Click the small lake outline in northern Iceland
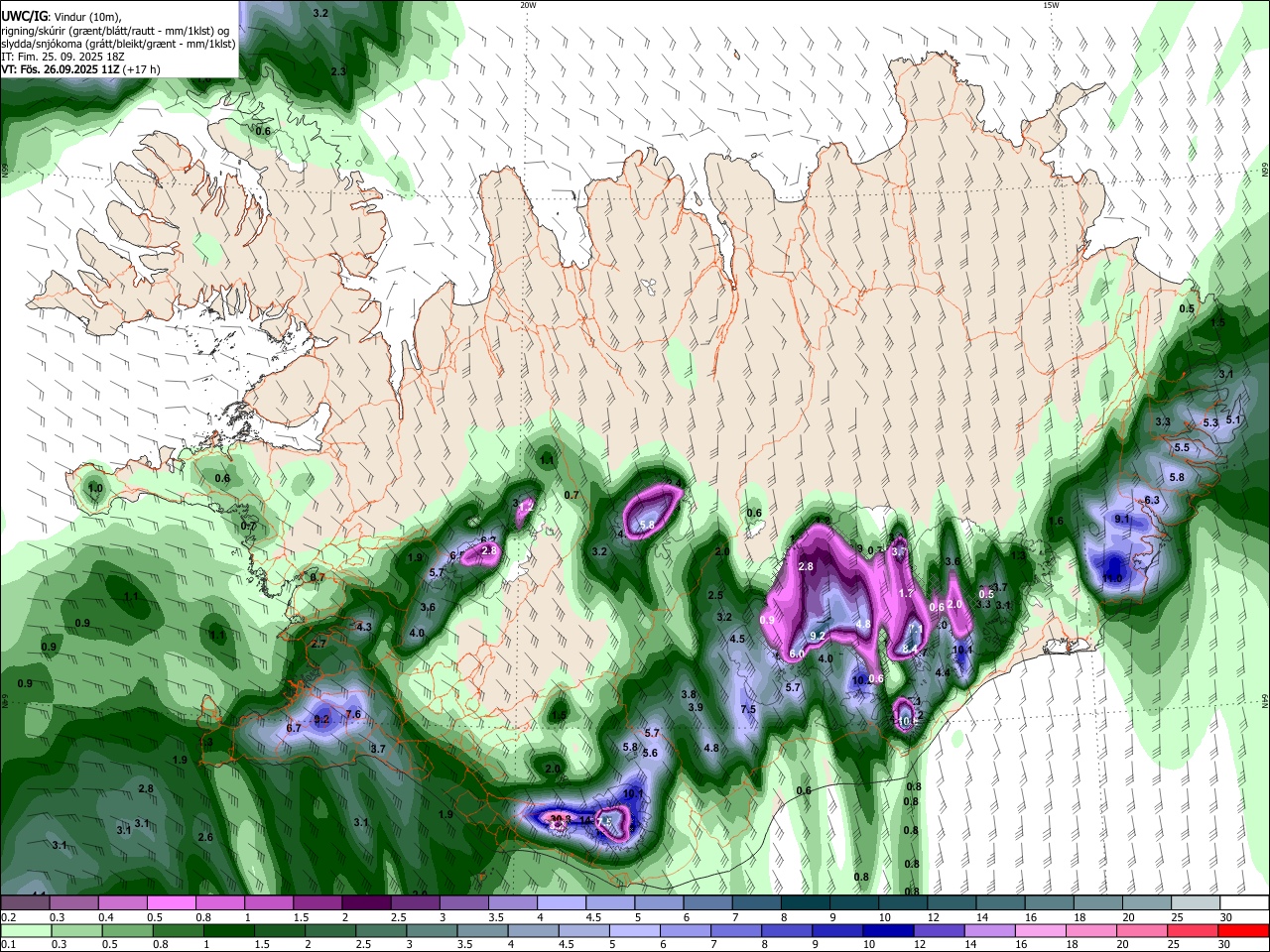The image size is (1270, 952). 650,288
